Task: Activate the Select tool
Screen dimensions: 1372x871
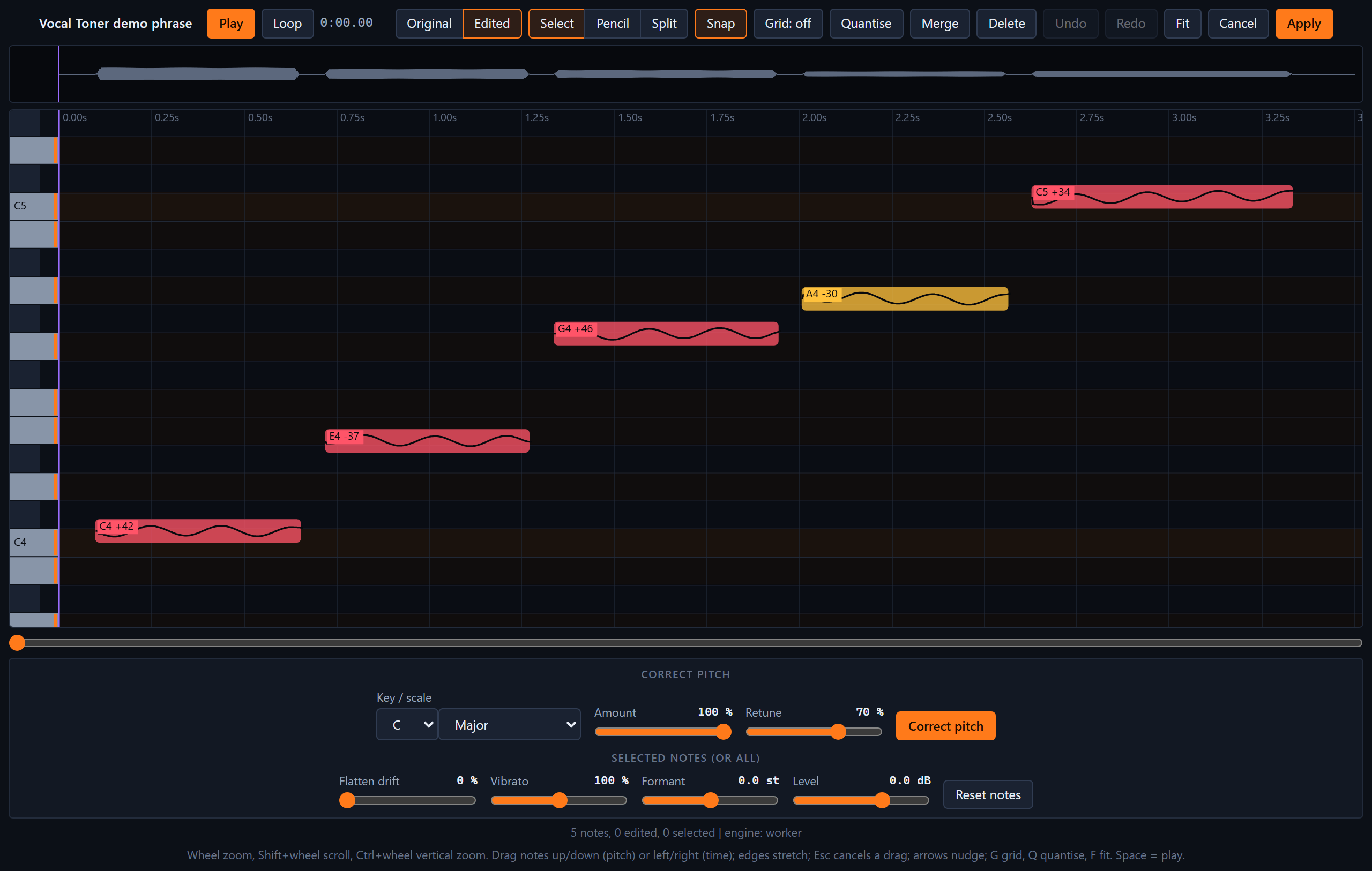Action: click(x=557, y=24)
